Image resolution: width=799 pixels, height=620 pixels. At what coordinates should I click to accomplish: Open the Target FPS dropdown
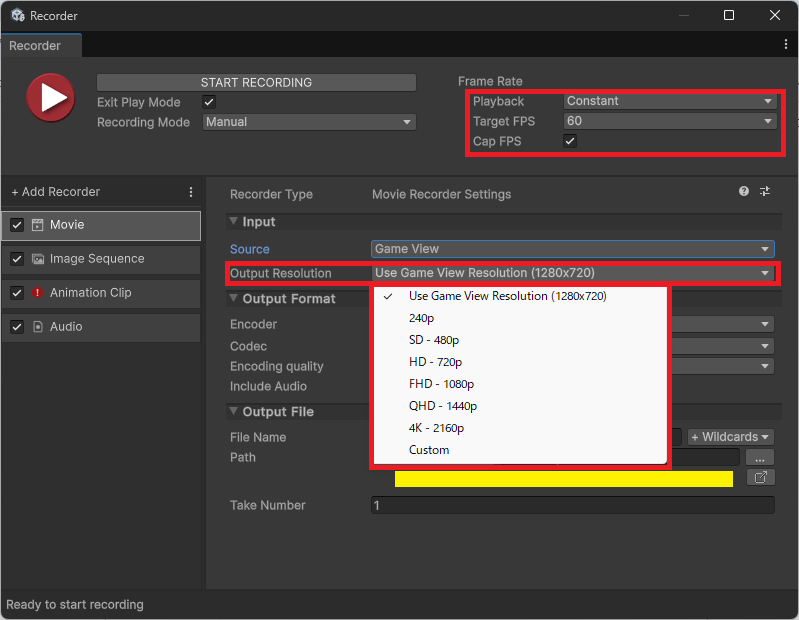[x=669, y=121]
